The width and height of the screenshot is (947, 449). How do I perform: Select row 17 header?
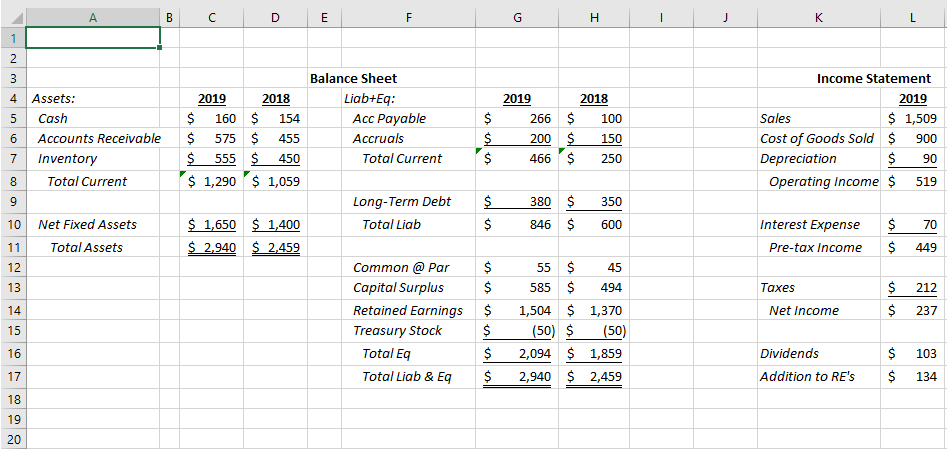tap(13, 376)
